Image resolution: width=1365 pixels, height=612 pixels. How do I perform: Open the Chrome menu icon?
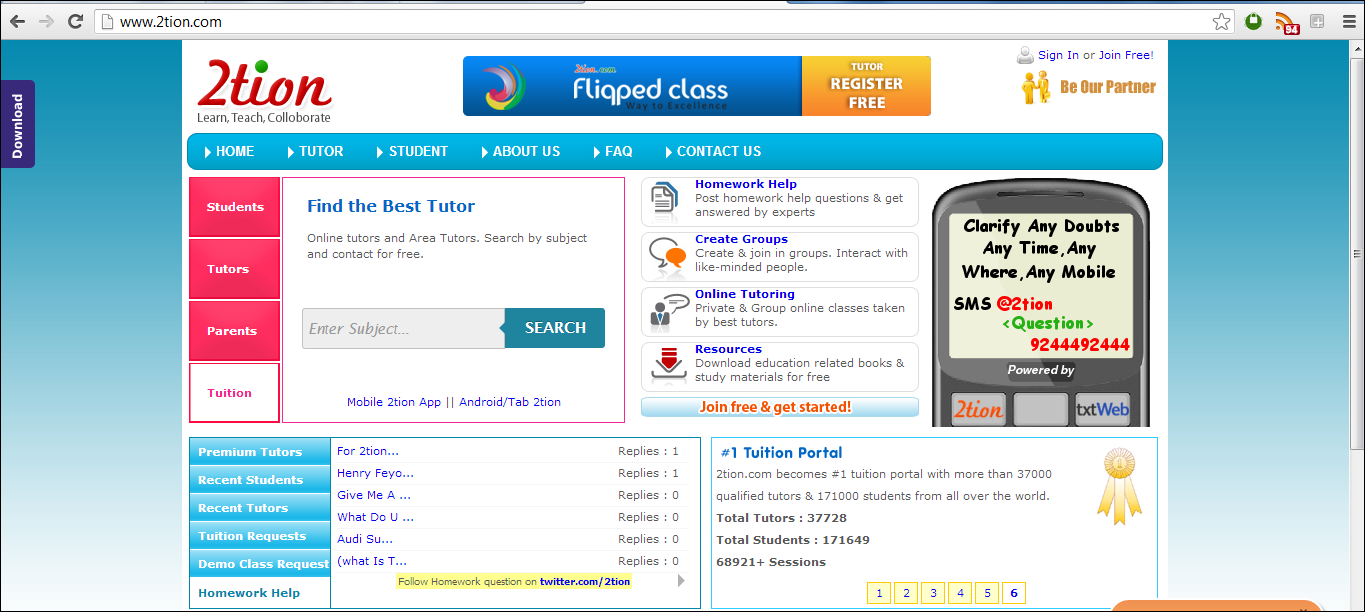coord(1348,21)
